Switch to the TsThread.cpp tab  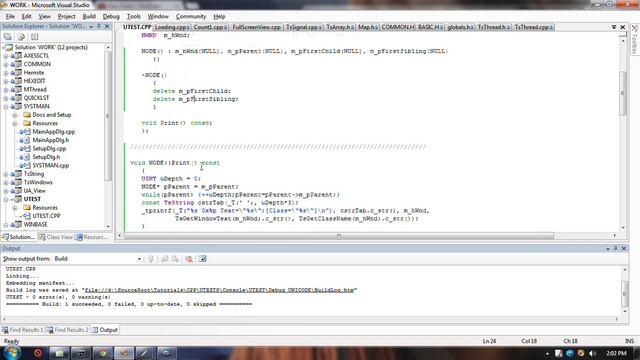click(x=533, y=27)
